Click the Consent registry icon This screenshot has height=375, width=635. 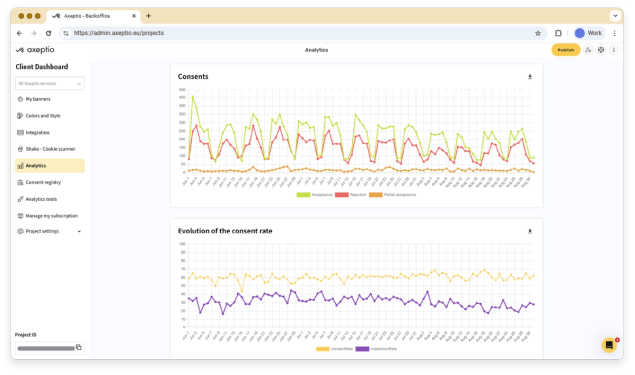click(20, 183)
